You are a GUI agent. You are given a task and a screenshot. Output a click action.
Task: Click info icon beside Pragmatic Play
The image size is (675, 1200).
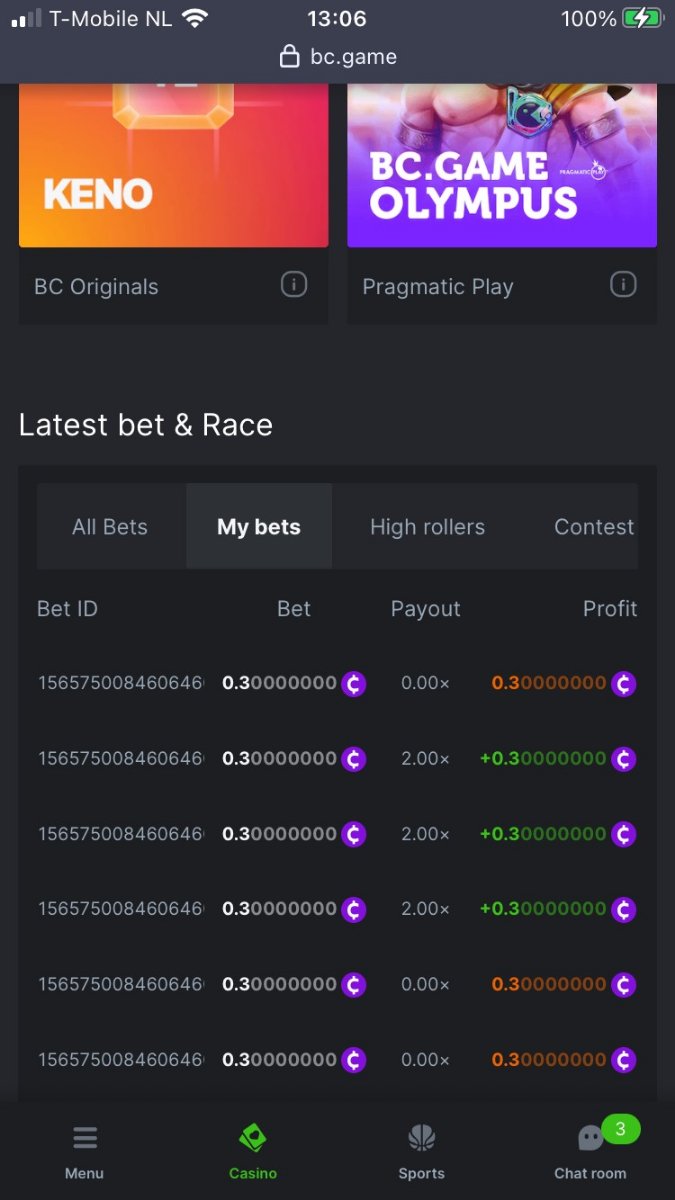pos(623,285)
